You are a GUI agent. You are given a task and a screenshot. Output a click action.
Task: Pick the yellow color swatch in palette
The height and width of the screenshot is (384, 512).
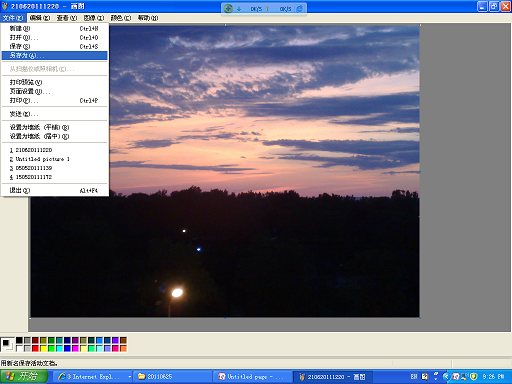click(x=43, y=348)
